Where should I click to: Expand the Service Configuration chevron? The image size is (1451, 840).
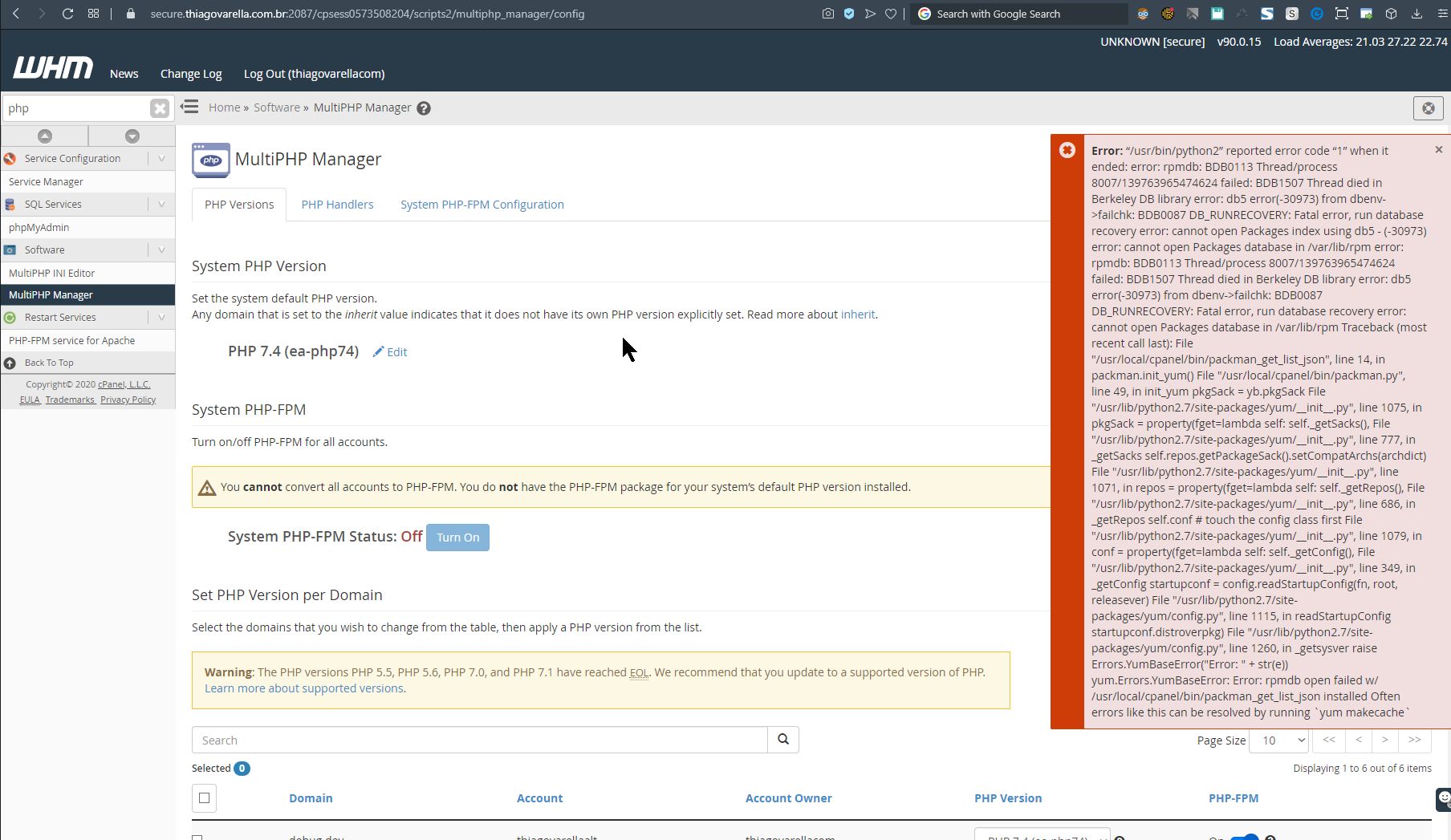[161, 159]
